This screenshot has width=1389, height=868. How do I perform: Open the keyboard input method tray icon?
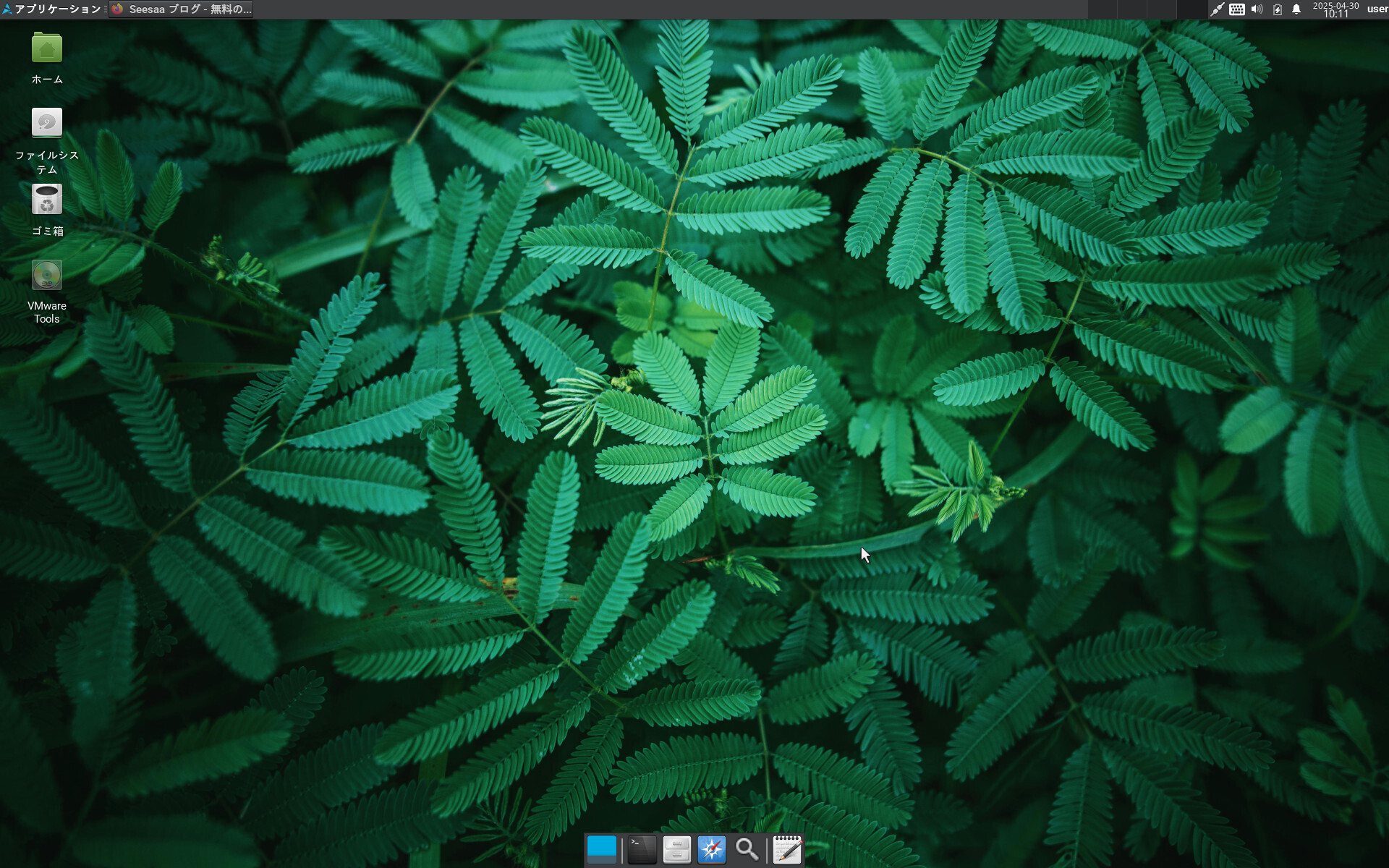coord(1237,9)
